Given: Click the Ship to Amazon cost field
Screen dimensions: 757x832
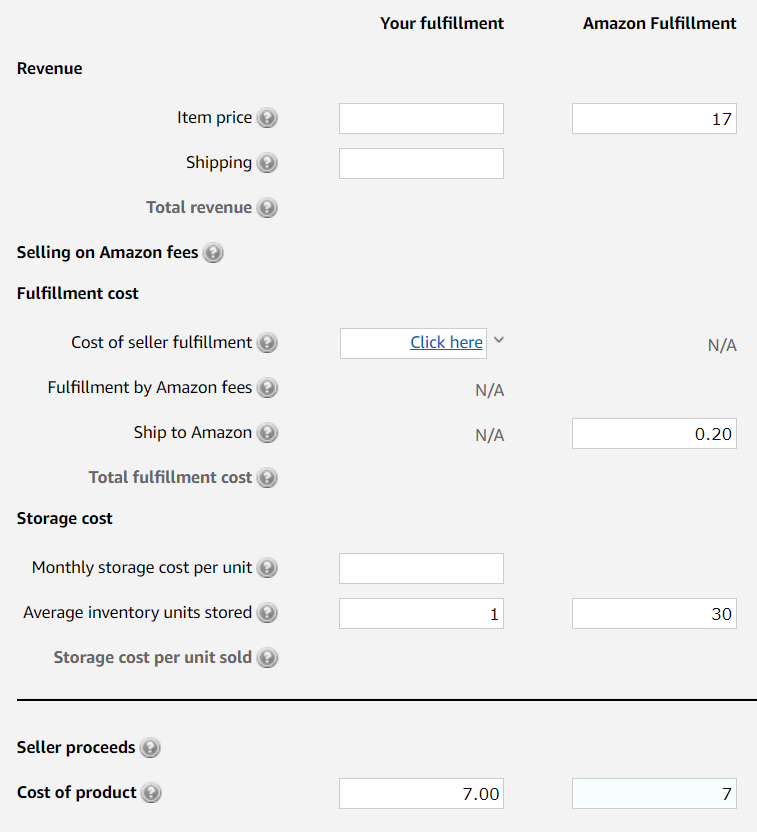Looking at the screenshot, I should [654, 433].
